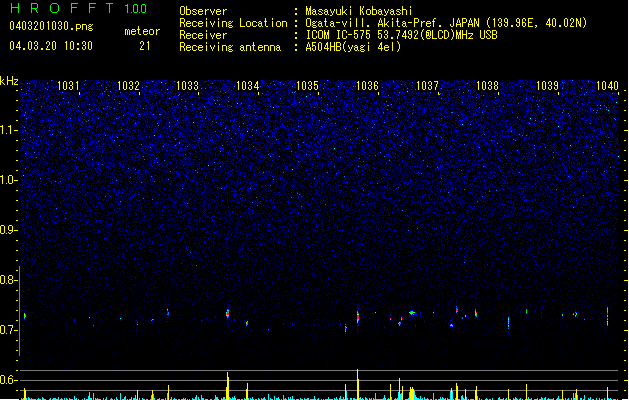The height and width of the screenshot is (400, 629).
Task: Click the 1.0 frequency axis label
Action: point(9,180)
